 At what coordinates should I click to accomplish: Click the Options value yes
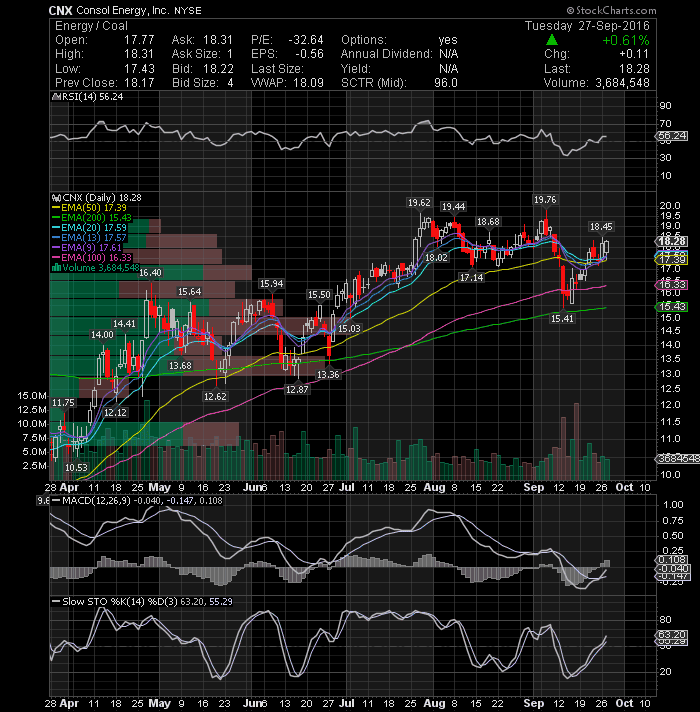click(x=448, y=40)
